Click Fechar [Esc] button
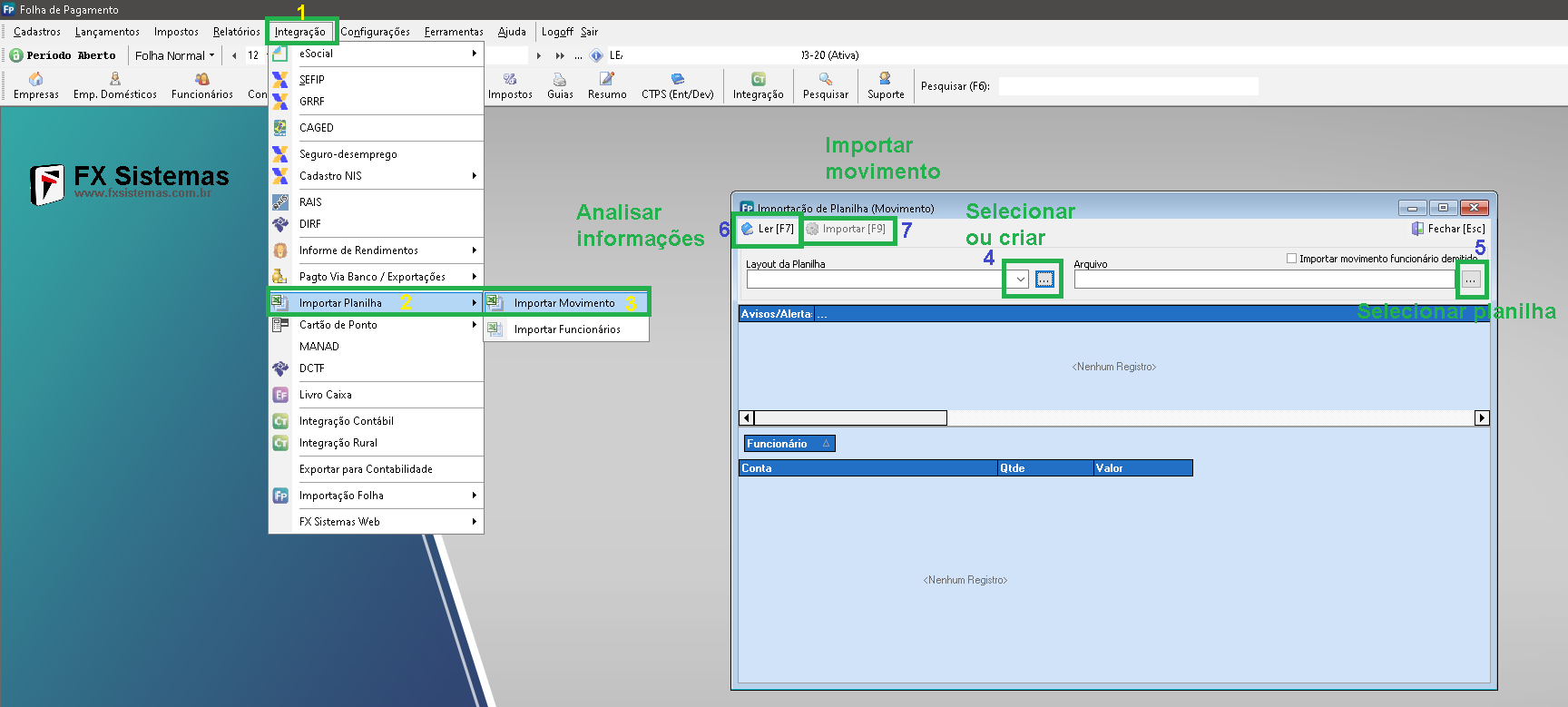Viewport: 1568px width, 707px height. click(1448, 229)
